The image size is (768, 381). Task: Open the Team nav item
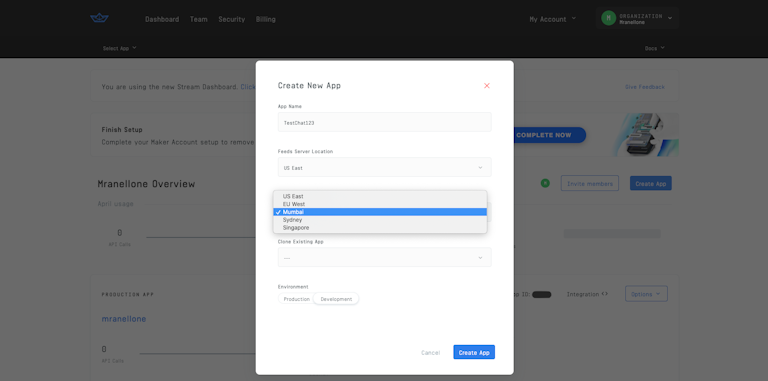[199, 19]
